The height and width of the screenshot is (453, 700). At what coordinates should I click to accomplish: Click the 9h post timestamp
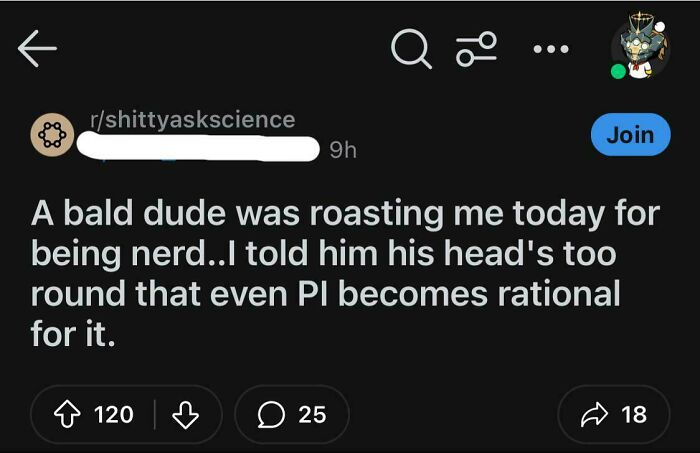[342, 151]
